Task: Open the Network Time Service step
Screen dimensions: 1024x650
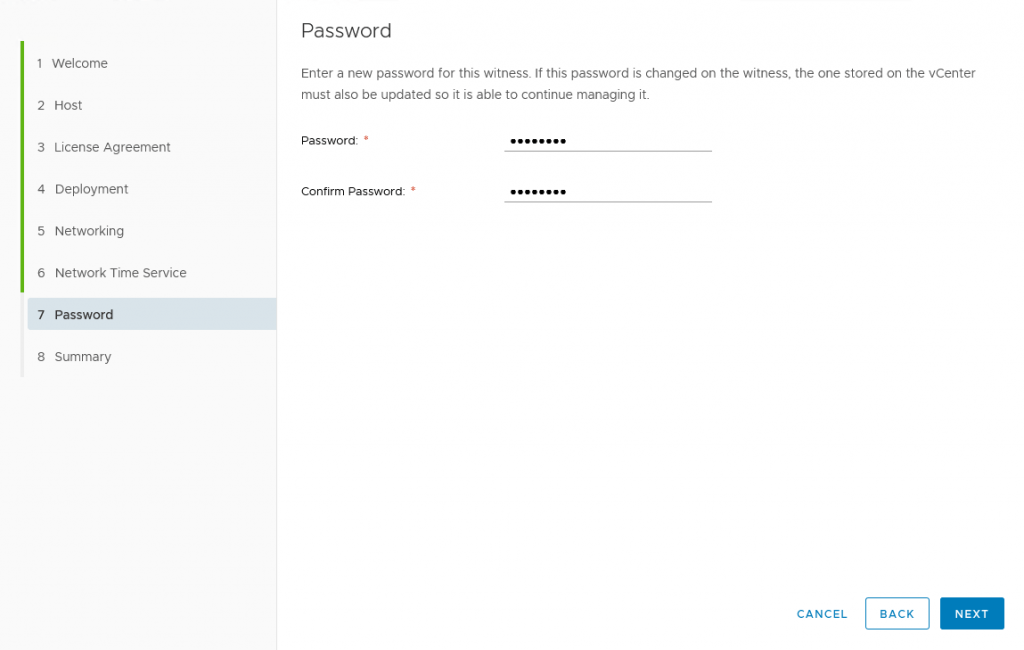Action: (x=120, y=273)
